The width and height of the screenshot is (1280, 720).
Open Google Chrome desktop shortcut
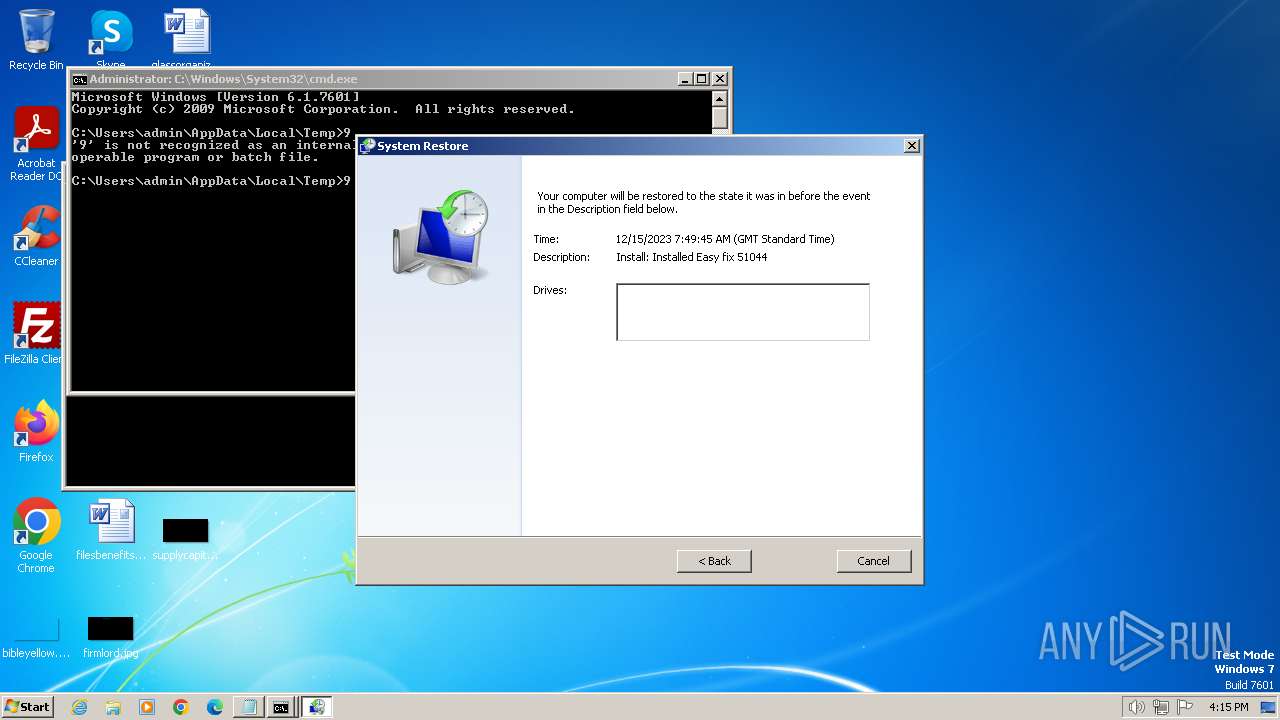(36, 536)
